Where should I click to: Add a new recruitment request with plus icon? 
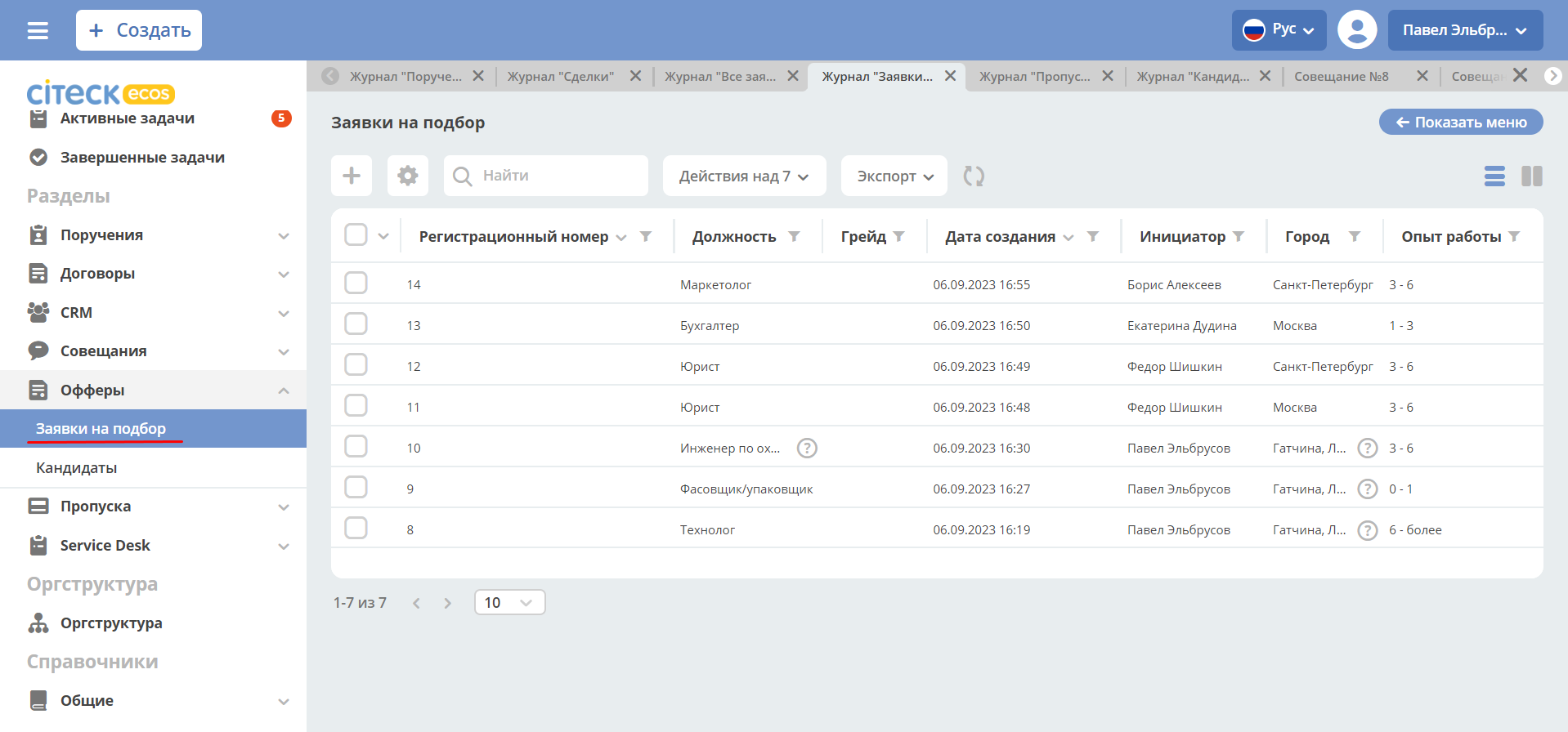click(352, 176)
